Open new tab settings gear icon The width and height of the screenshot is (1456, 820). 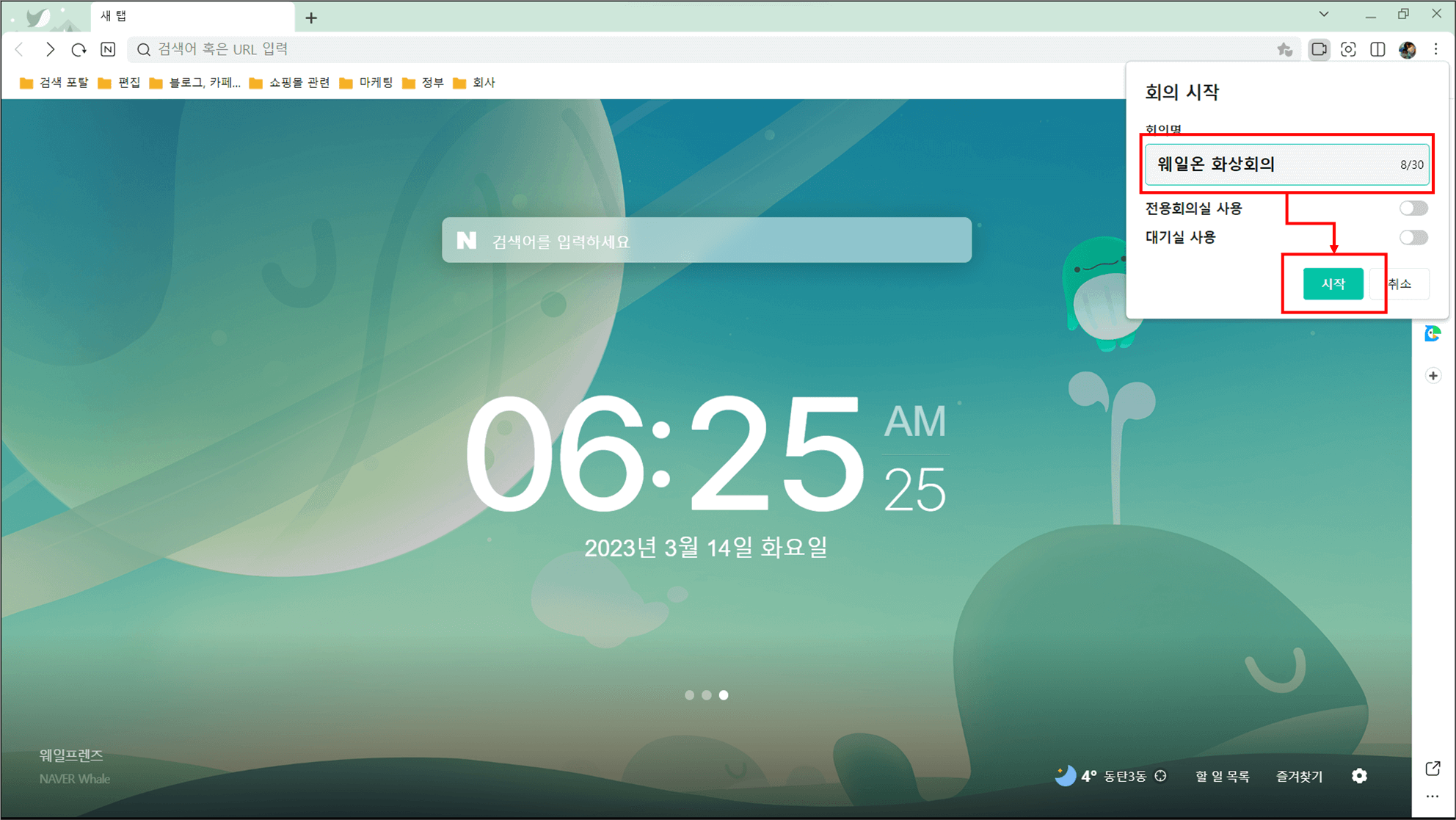tap(1359, 776)
